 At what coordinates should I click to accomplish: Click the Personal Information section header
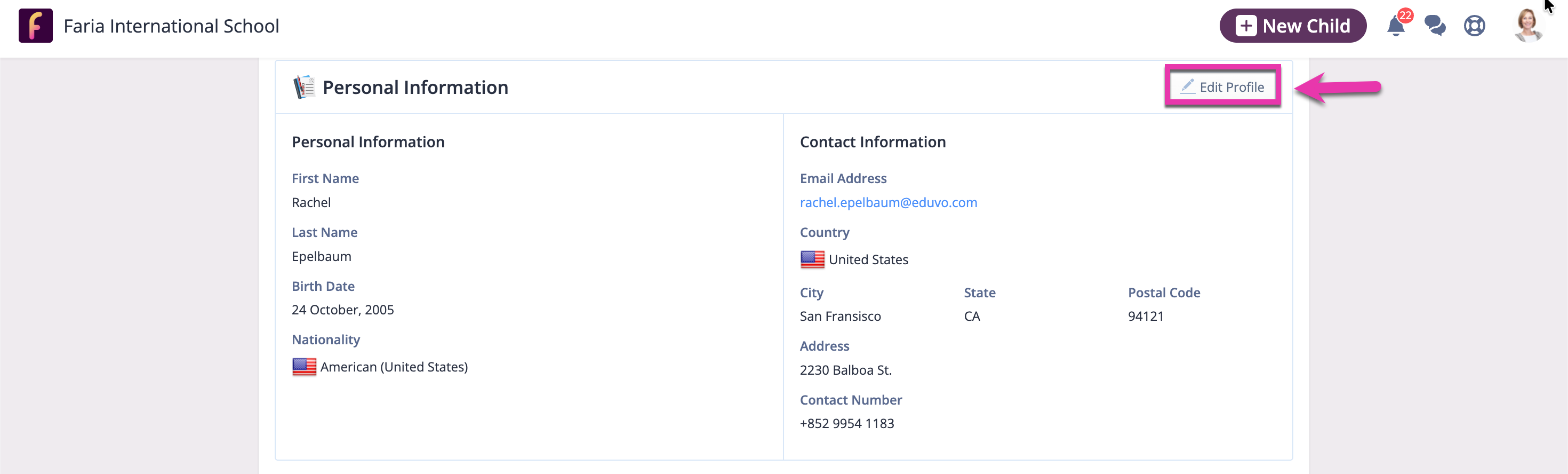tap(414, 87)
